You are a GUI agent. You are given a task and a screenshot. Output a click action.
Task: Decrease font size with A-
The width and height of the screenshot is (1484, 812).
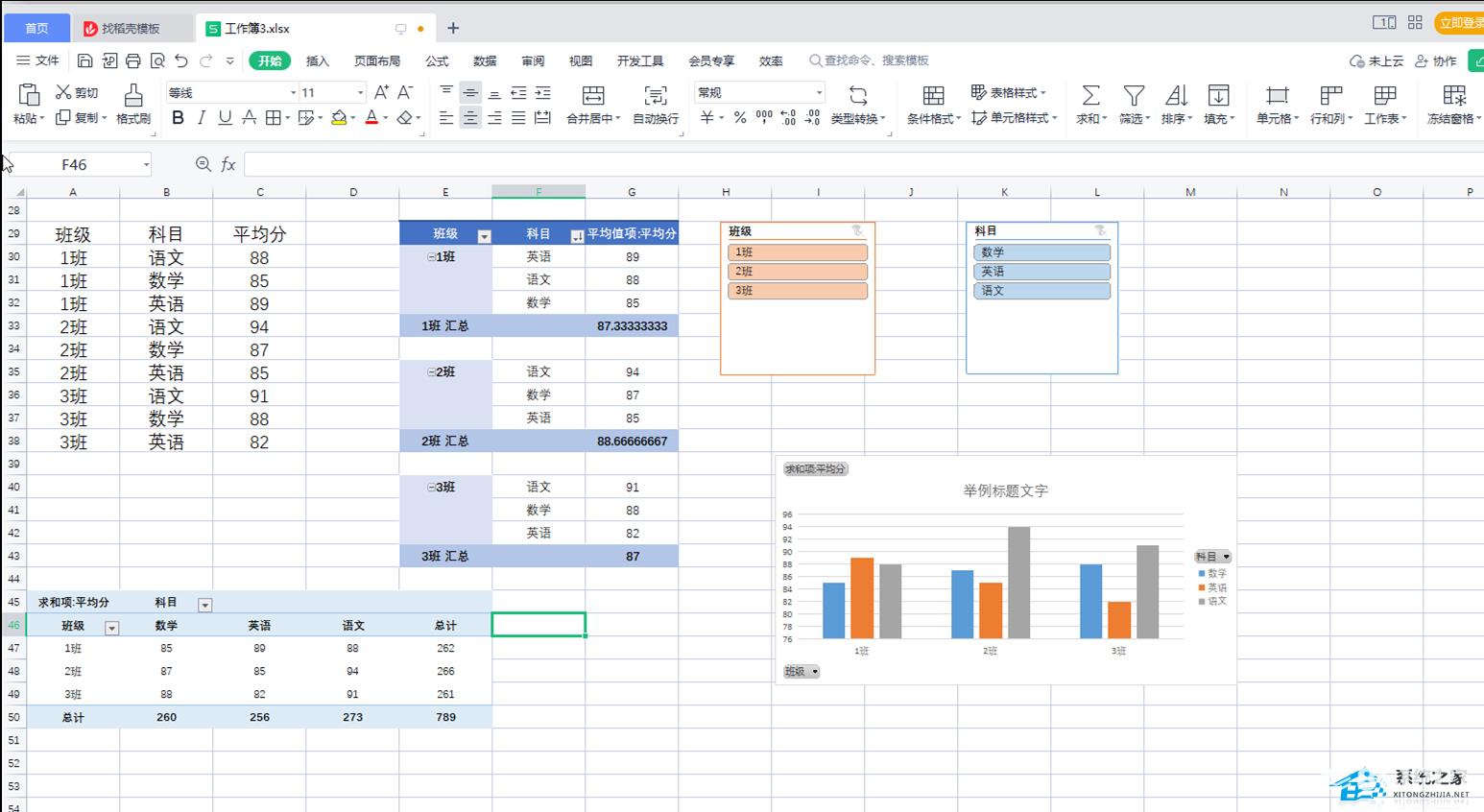click(405, 92)
